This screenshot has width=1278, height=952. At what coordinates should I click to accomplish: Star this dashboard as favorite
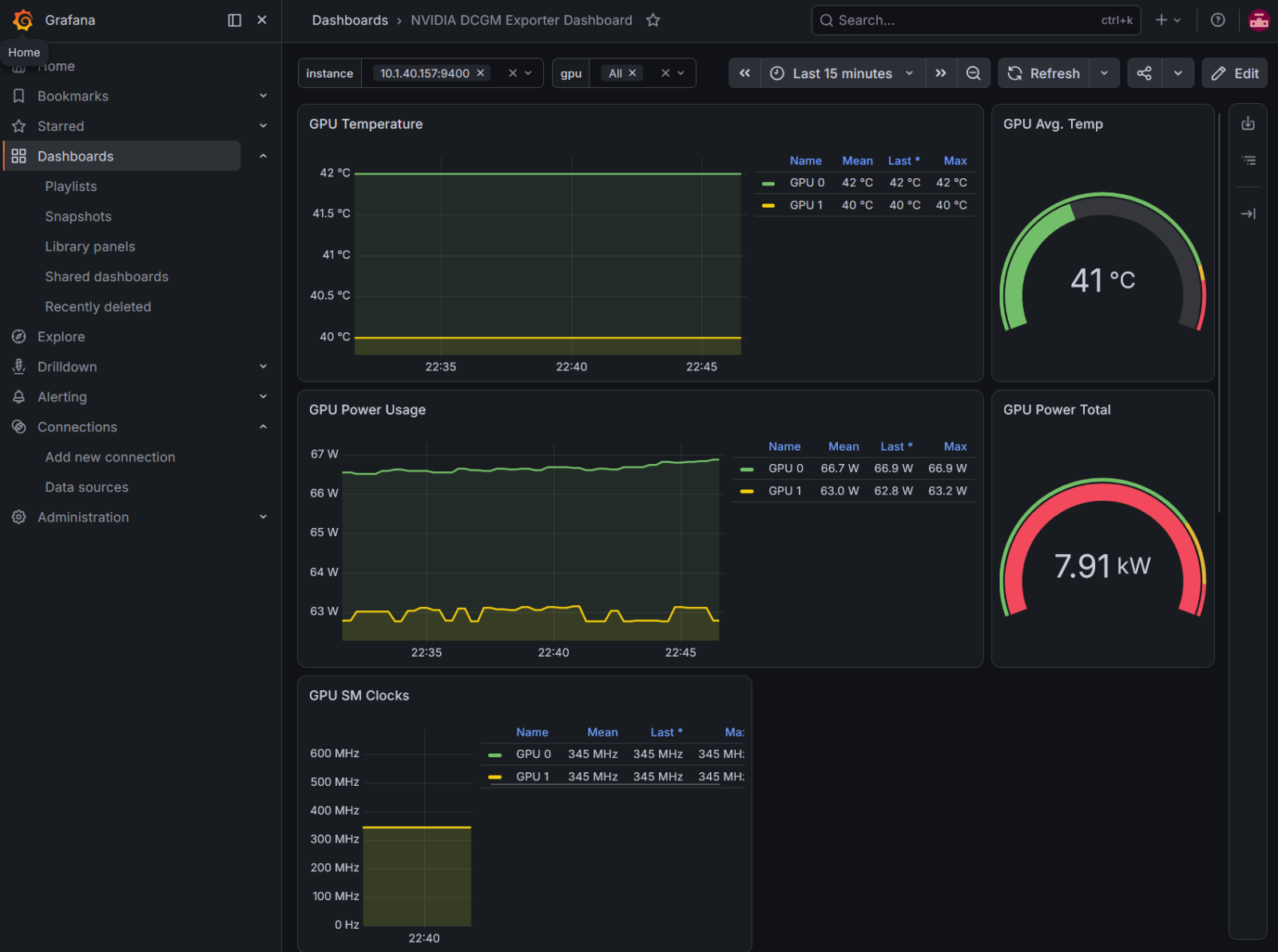pos(653,20)
